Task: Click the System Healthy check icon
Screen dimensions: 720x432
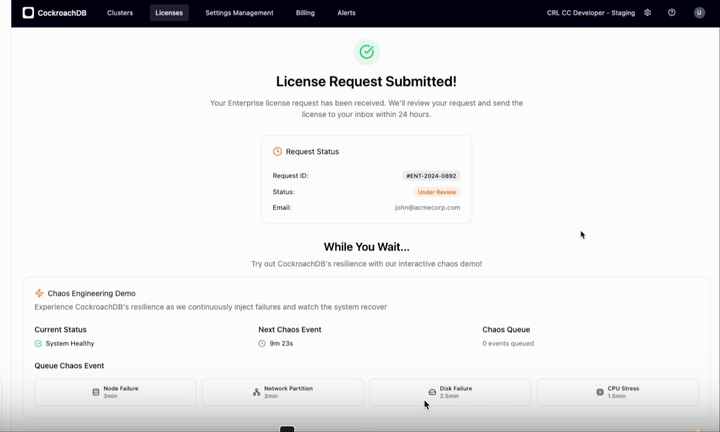Action: (39, 344)
